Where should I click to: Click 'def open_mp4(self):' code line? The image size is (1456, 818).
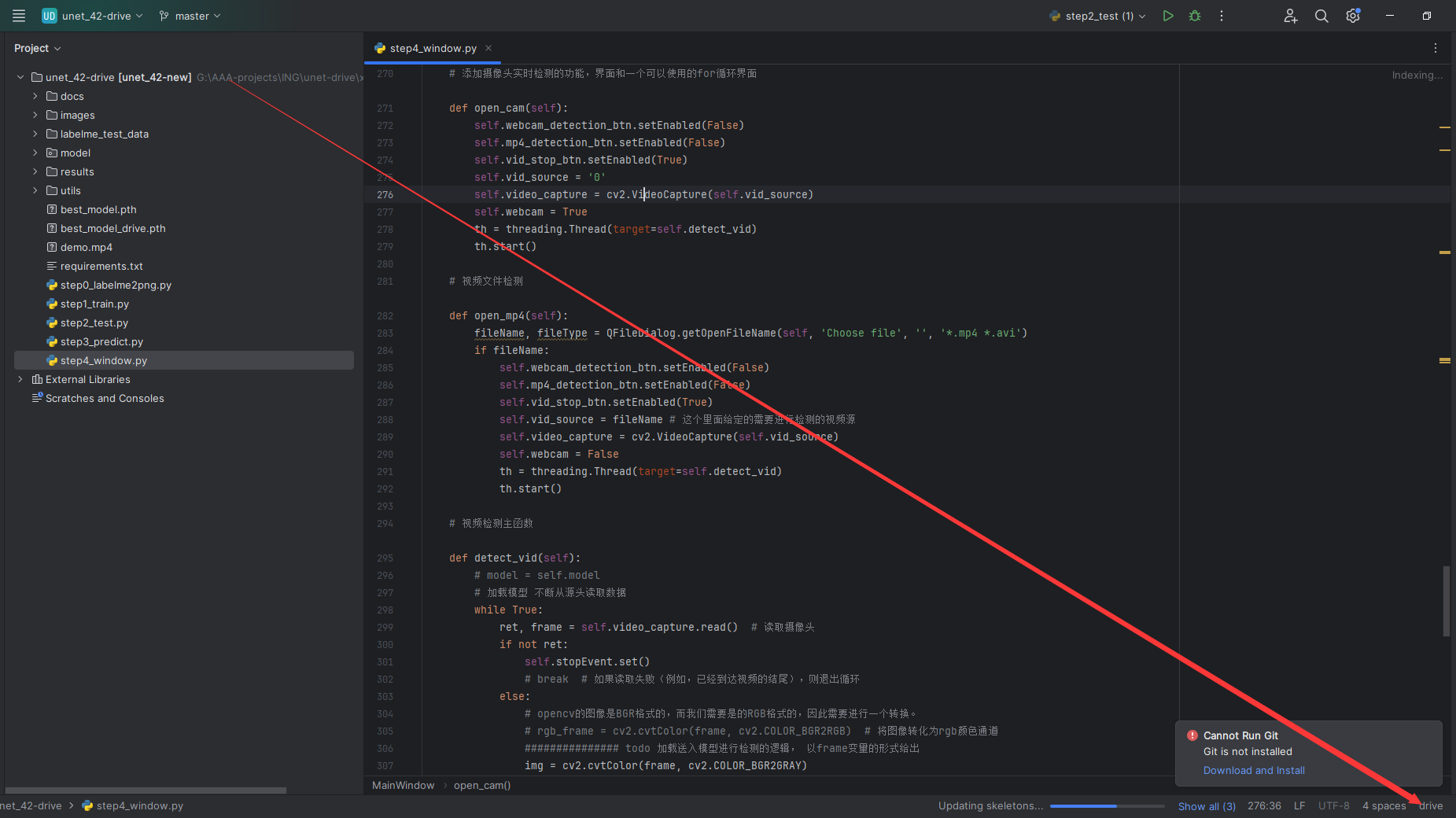pyautogui.click(x=508, y=315)
